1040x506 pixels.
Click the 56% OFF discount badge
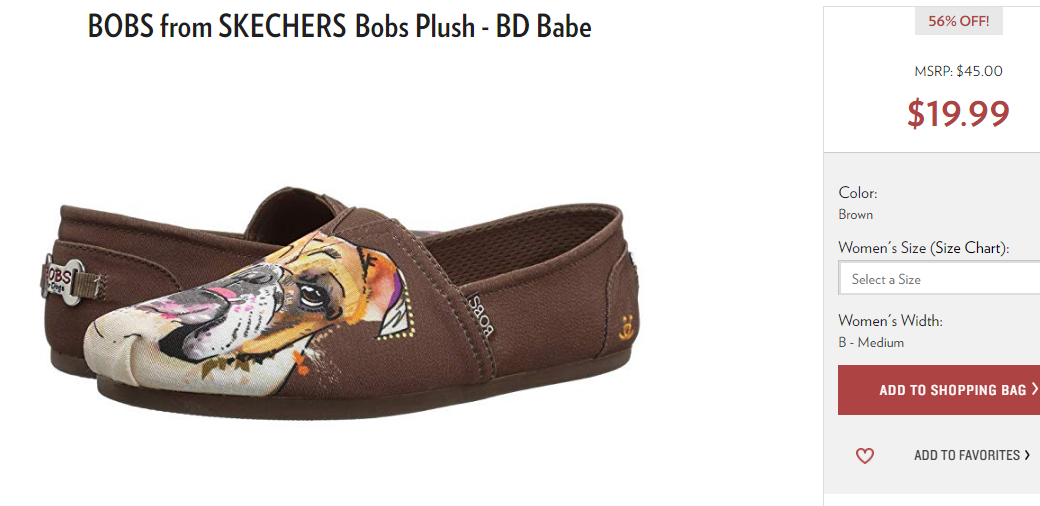click(958, 21)
